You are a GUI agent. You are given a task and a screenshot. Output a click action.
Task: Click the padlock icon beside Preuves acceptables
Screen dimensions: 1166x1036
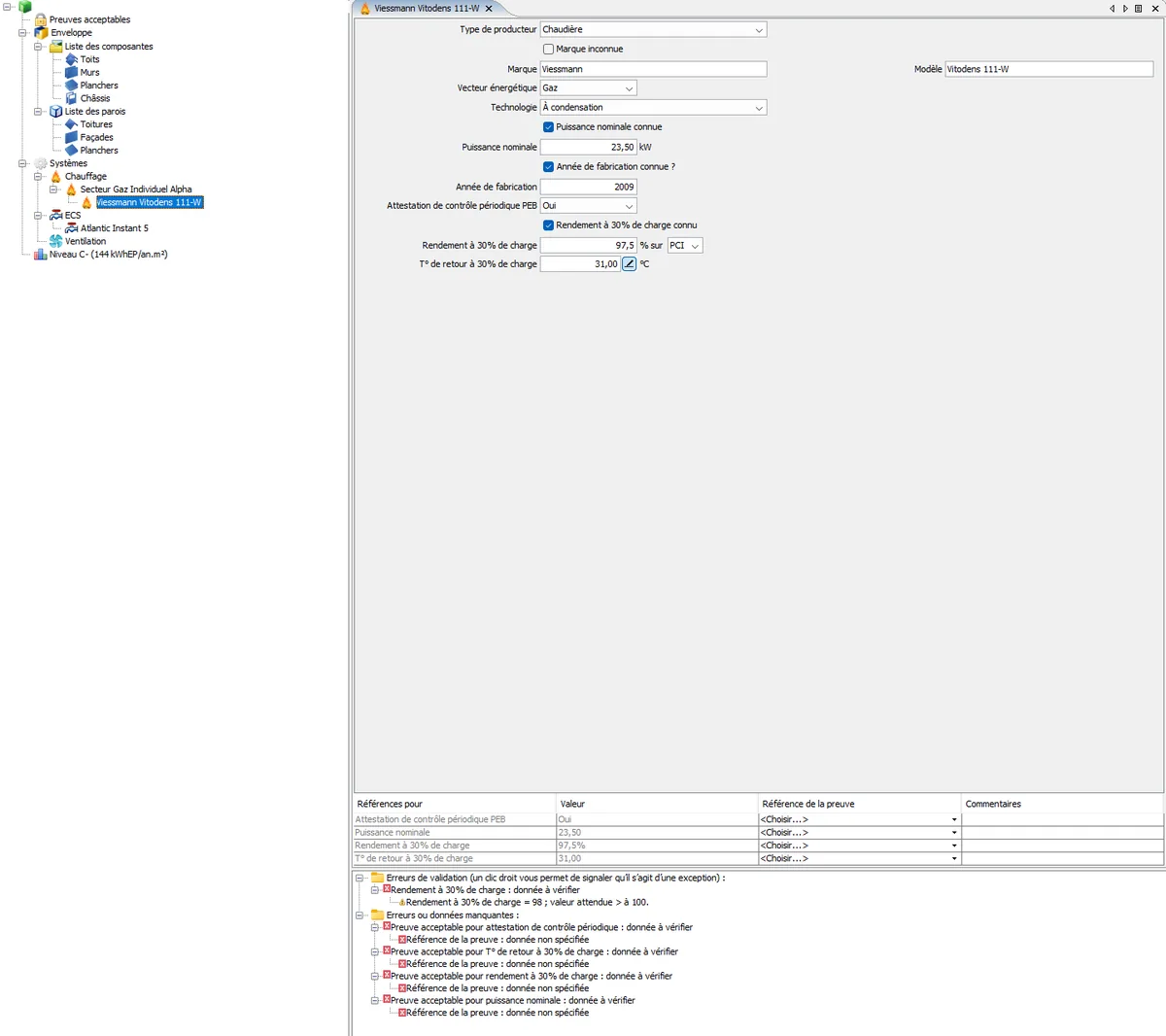point(41,19)
